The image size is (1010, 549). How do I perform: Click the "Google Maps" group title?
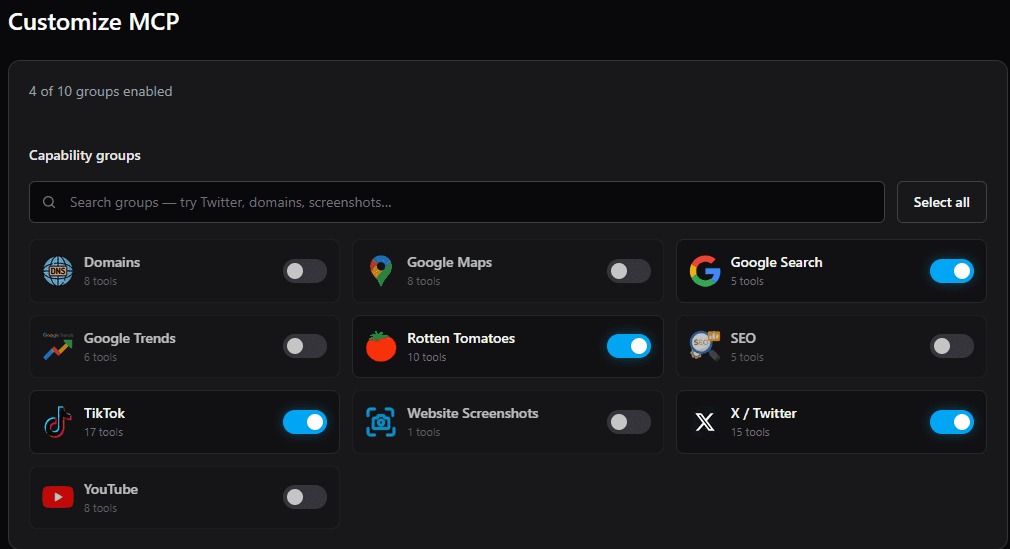pyautogui.click(x=450, y=262)
